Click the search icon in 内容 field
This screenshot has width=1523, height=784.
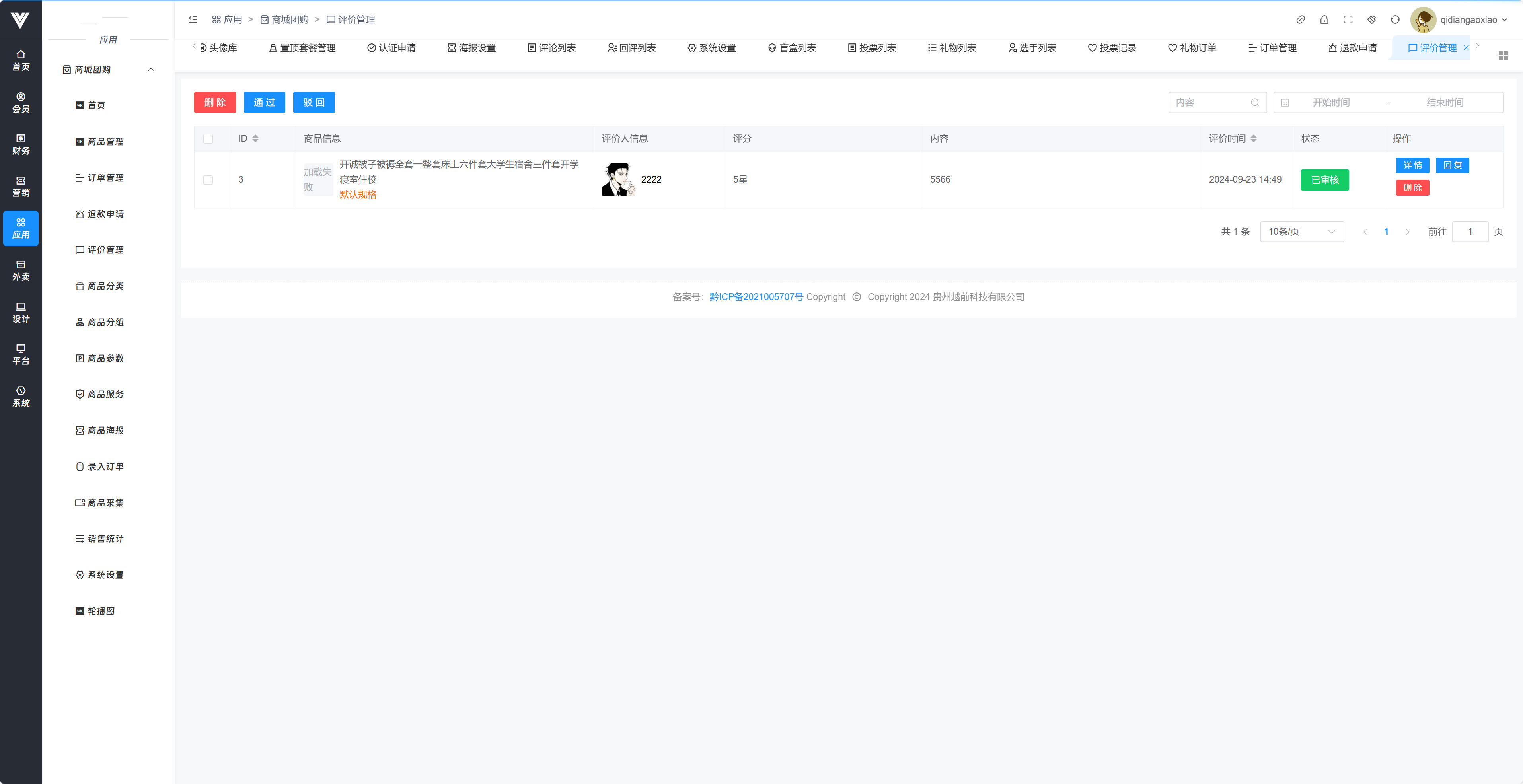pos(1254,102)
